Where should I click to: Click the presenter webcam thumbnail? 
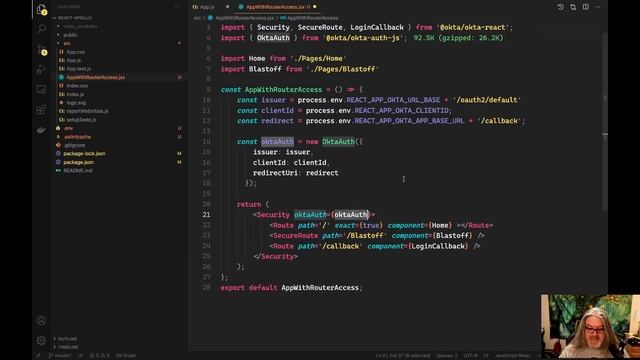coord(591,327)
